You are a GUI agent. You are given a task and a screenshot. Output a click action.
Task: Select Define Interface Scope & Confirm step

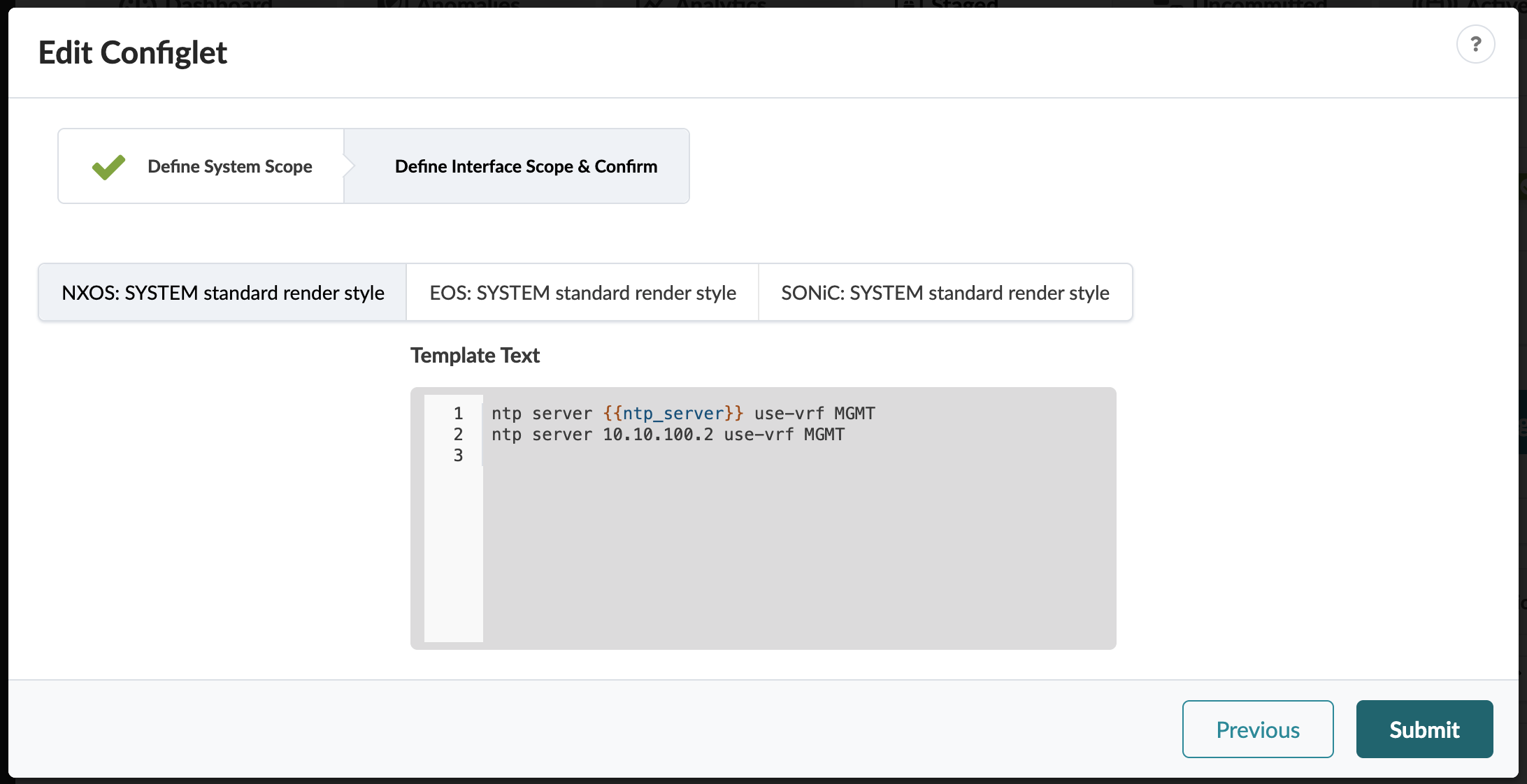pos(517,166)
